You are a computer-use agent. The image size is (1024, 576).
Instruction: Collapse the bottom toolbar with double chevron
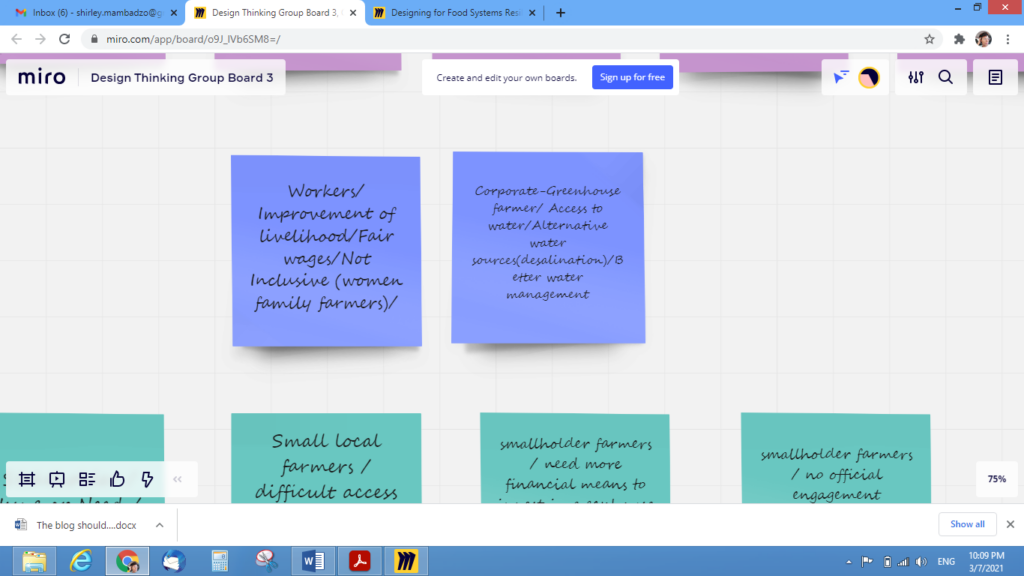tap(177, 479)
